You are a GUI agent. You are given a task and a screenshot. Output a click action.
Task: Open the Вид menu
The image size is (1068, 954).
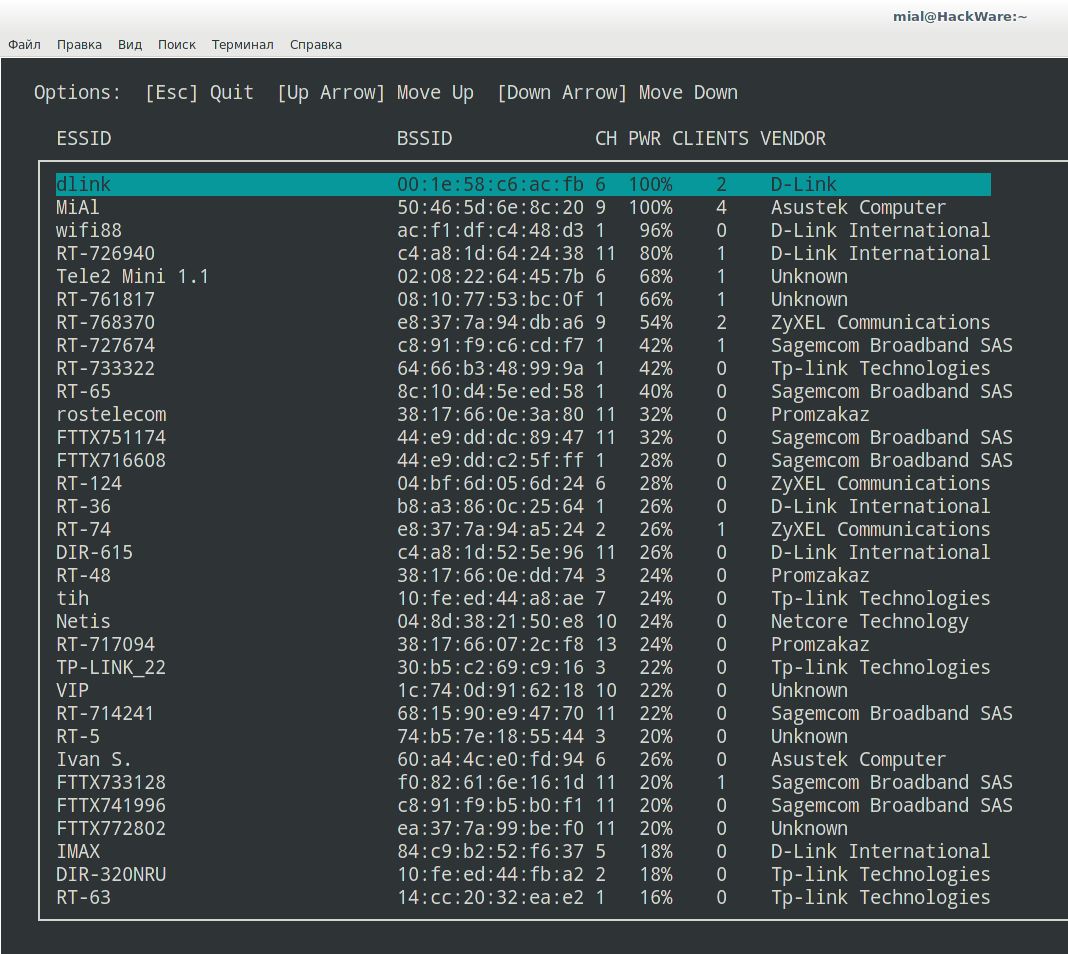(130, 45)
